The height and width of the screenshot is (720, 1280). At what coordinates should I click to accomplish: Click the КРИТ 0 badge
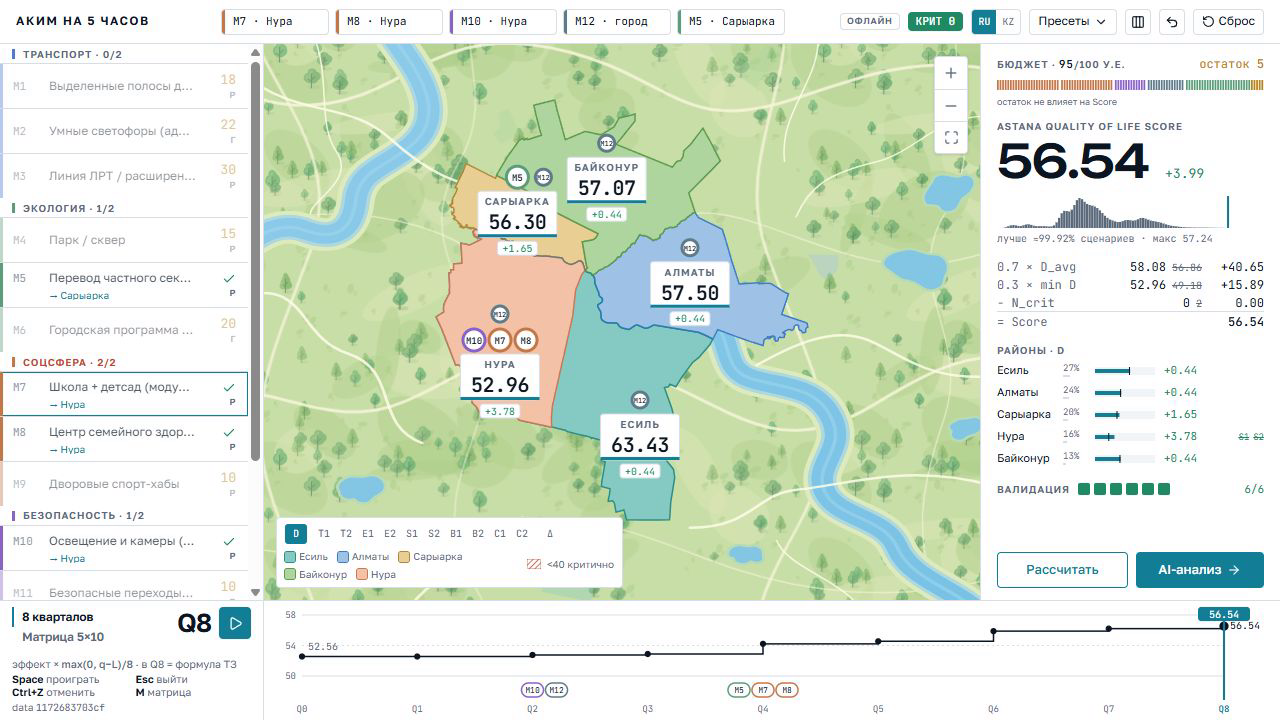pos(935,21)
